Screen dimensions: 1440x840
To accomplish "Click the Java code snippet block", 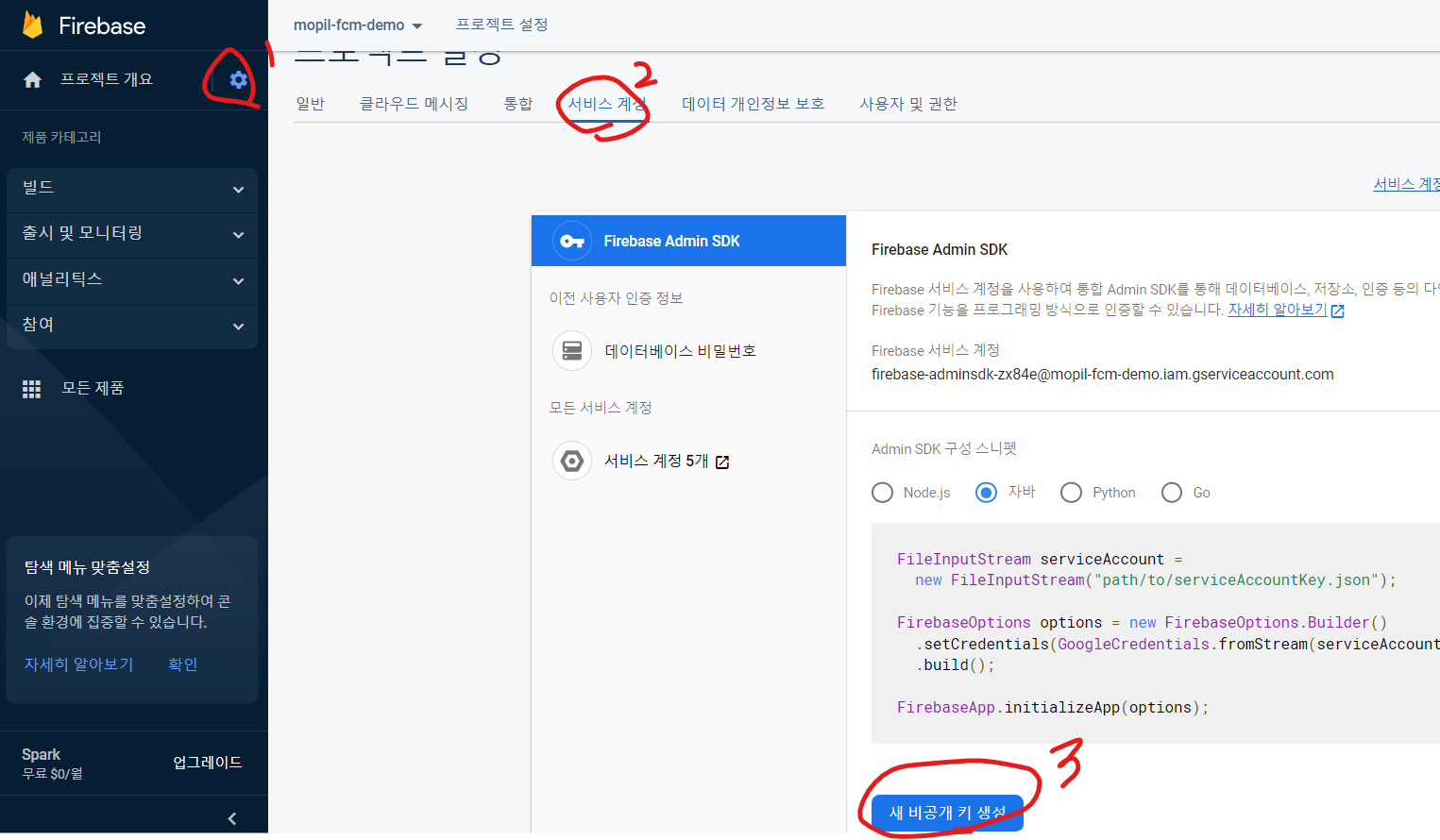I will (1156, 633).
